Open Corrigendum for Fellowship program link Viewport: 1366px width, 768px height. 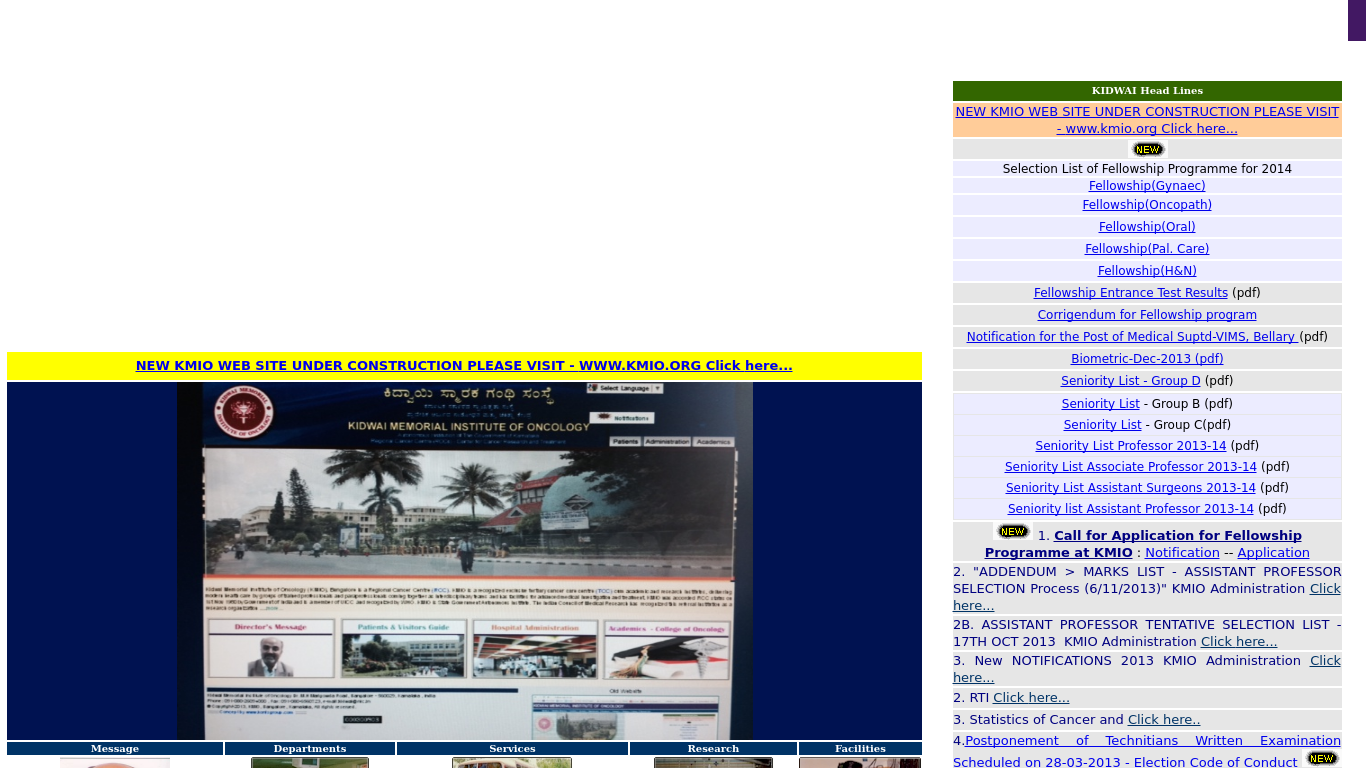[1147, 315]
